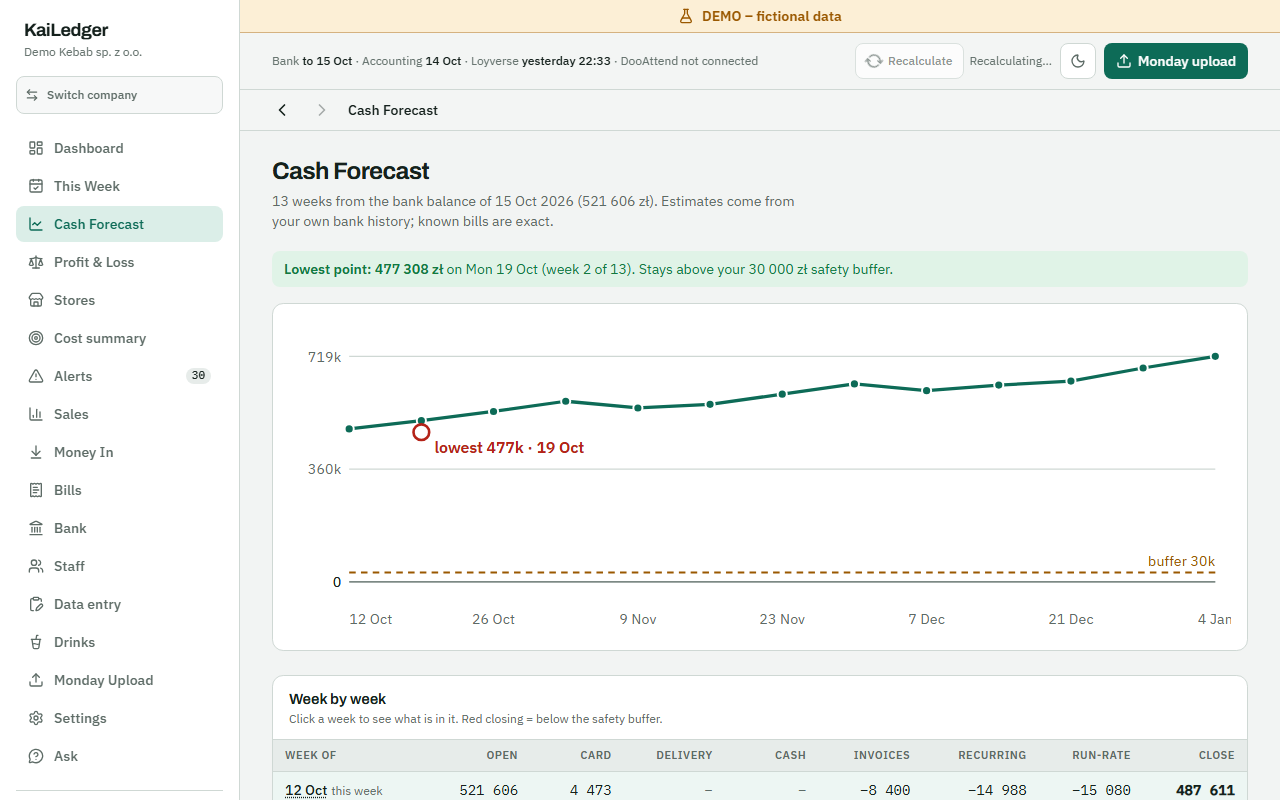Click the open balance 521 606 cell
This screenshot has height=800, width=1280.
click(489, 790)
